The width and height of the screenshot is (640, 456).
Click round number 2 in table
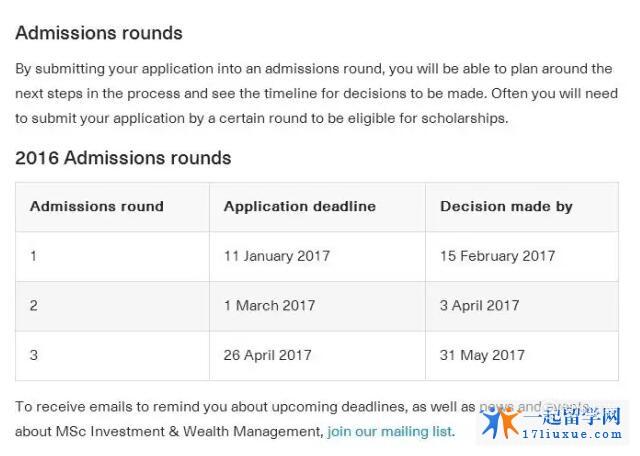tap(33, 306)
